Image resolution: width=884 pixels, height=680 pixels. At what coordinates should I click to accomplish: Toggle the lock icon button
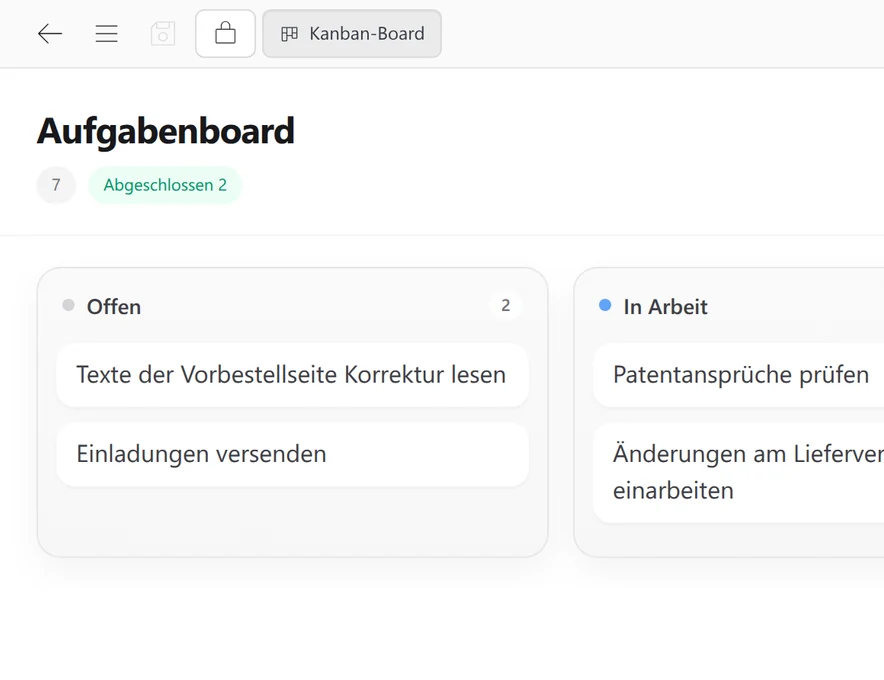[226, 33]
